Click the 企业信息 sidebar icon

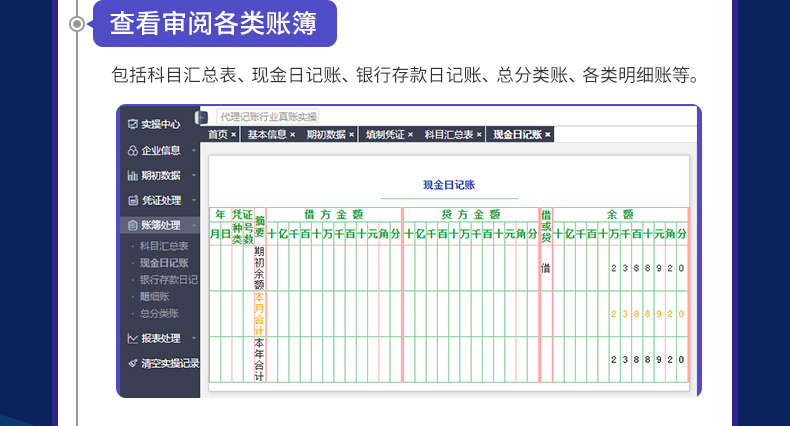(133, 151)
